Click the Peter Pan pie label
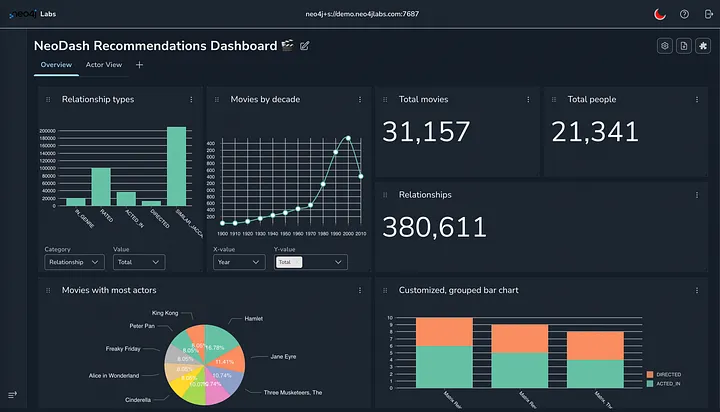The image size is (720, 412). point(142,326)
